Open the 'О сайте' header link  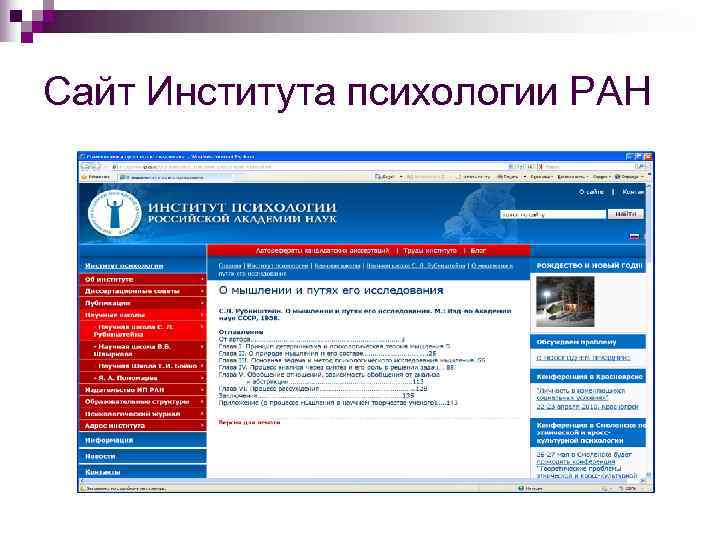pyautogui.click(x=591, y=192)
